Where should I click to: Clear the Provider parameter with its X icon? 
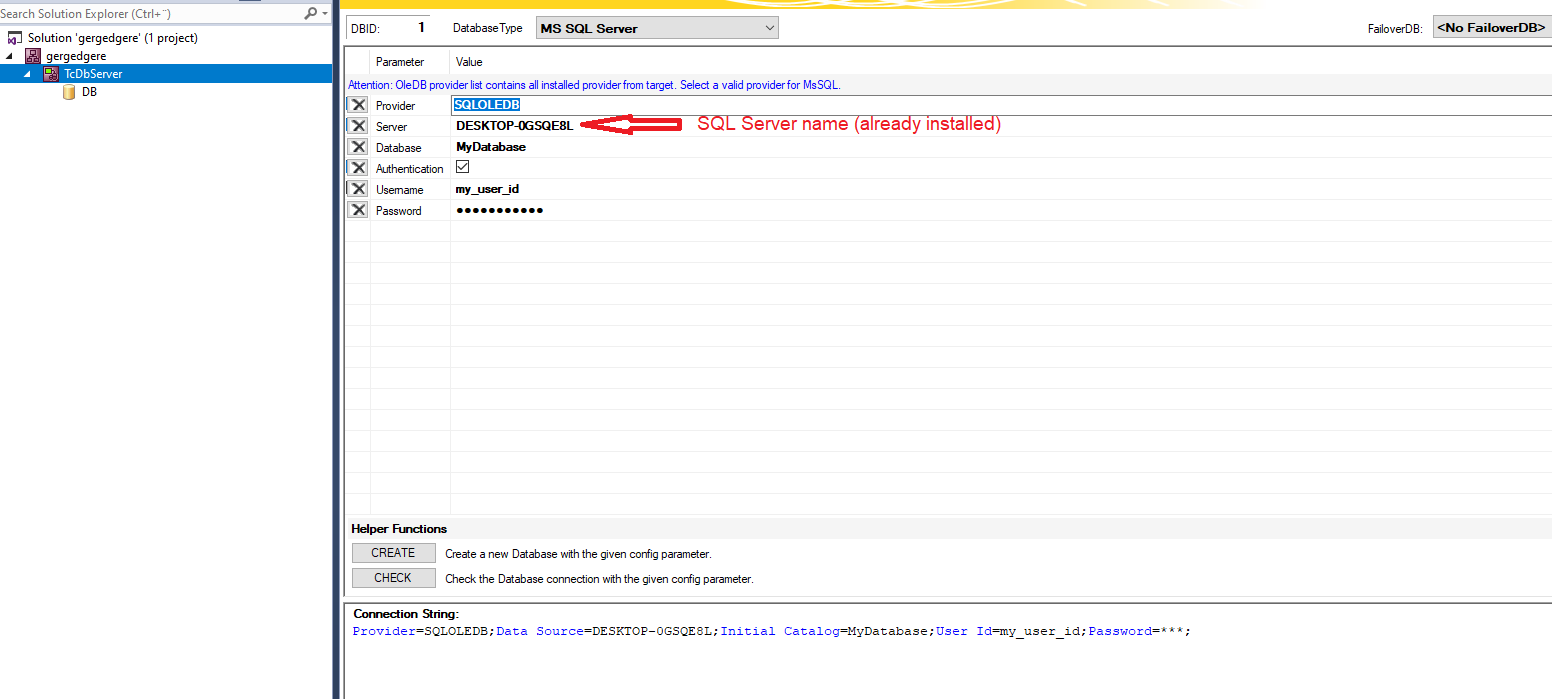[x=358, y=105]
